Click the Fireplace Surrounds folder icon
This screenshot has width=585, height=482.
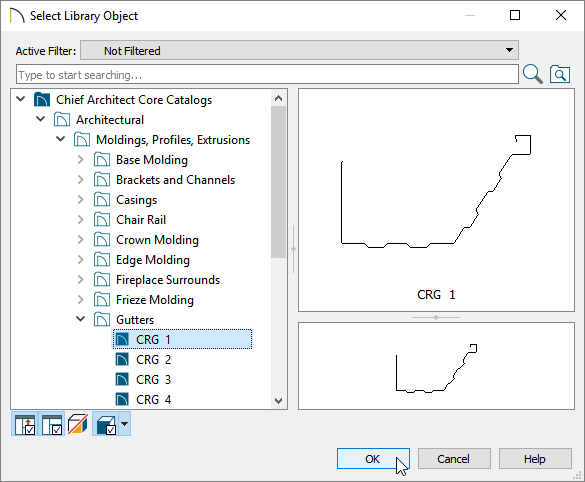[102, 280]
